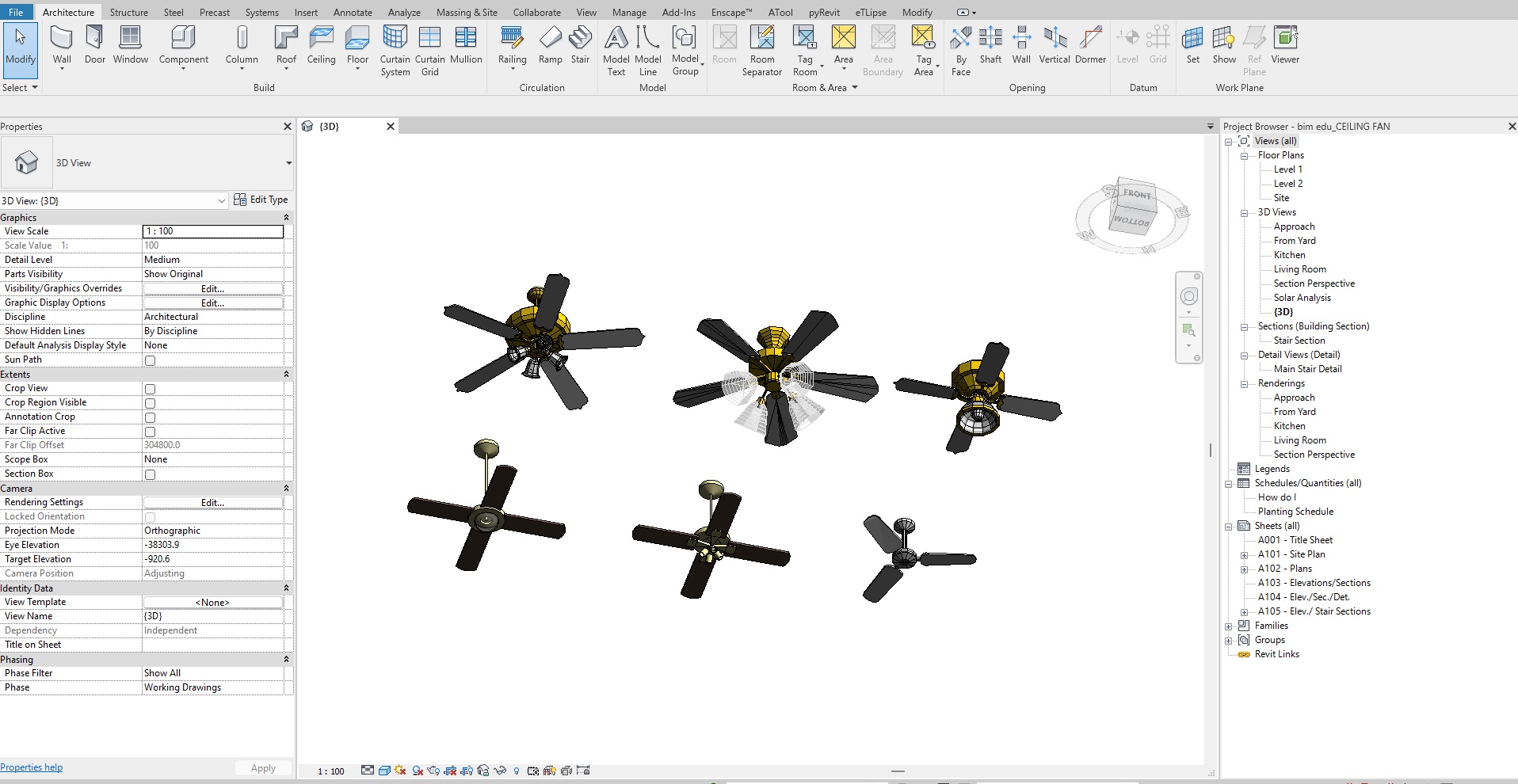Screen dimensions: 1518x784
Task: Open the Shaft opening tool
Action: (x=990, y=44)
